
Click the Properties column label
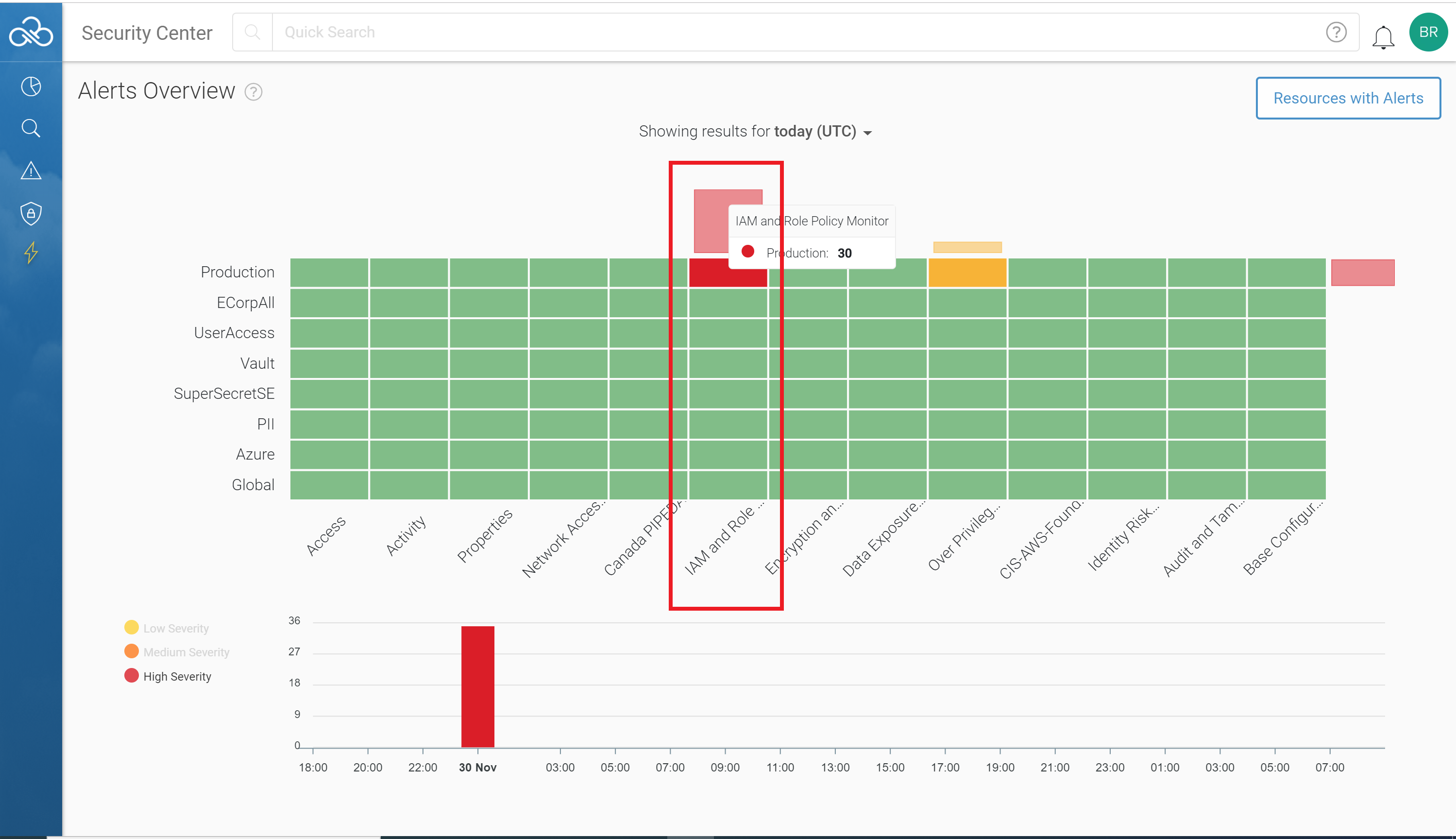click(x=485, y=535)
